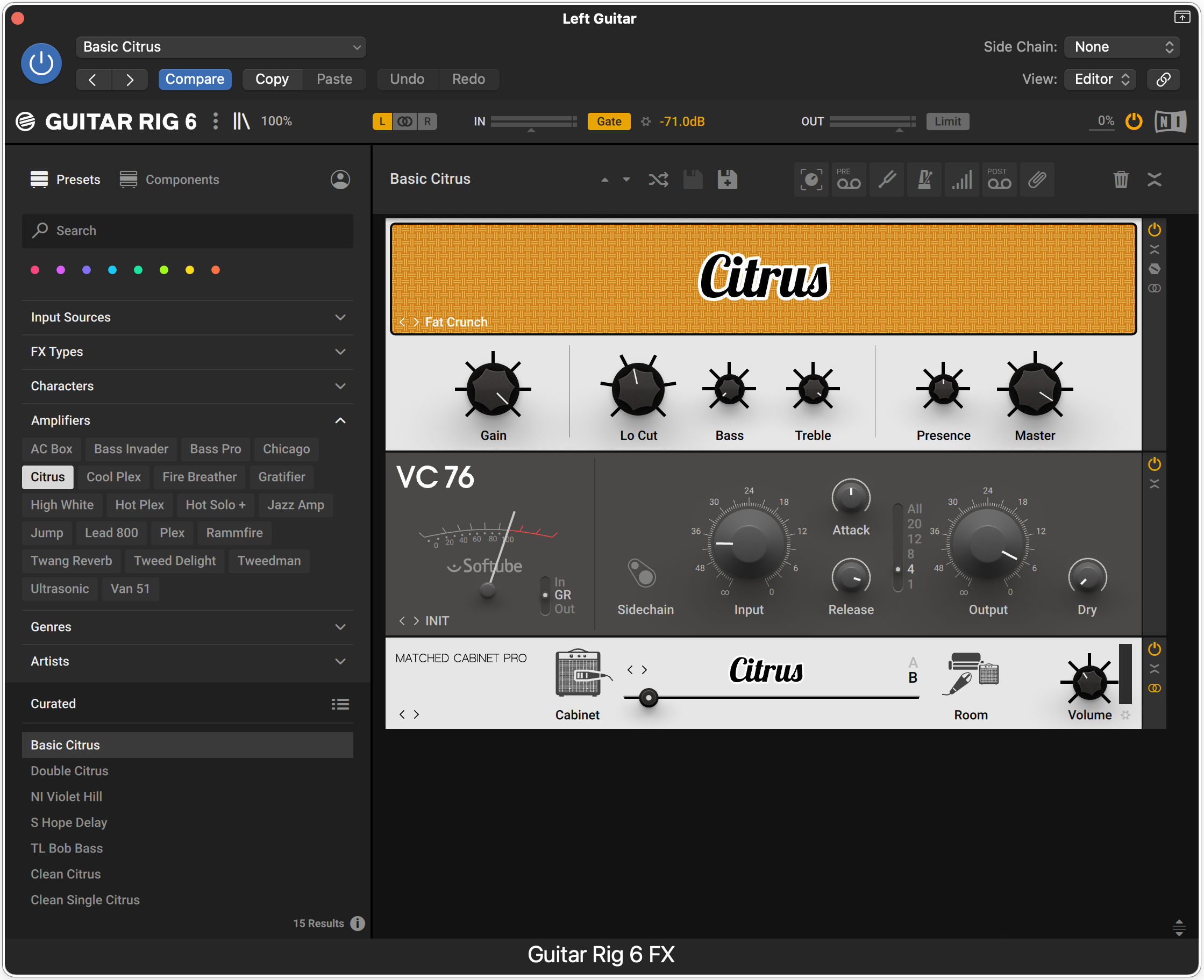Open the Side Chain dropdown
This screenshot has height=980, width=1204.
click(1122, 47)
